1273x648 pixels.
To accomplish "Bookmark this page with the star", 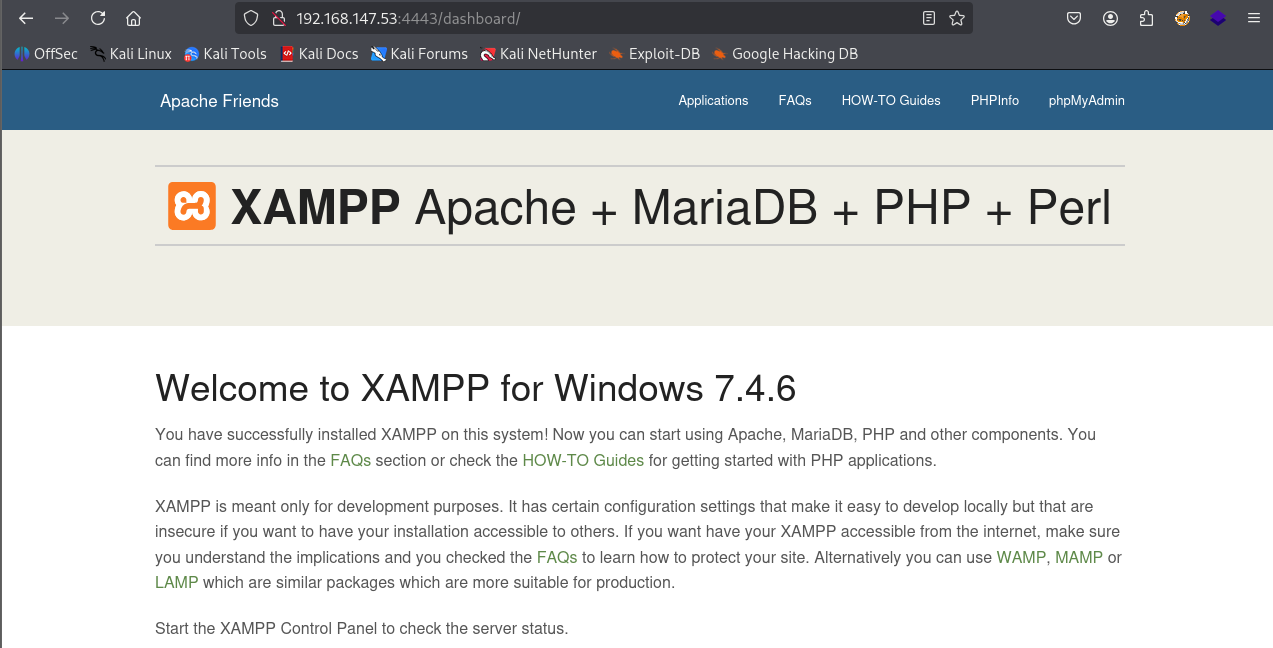I will 957,18.
